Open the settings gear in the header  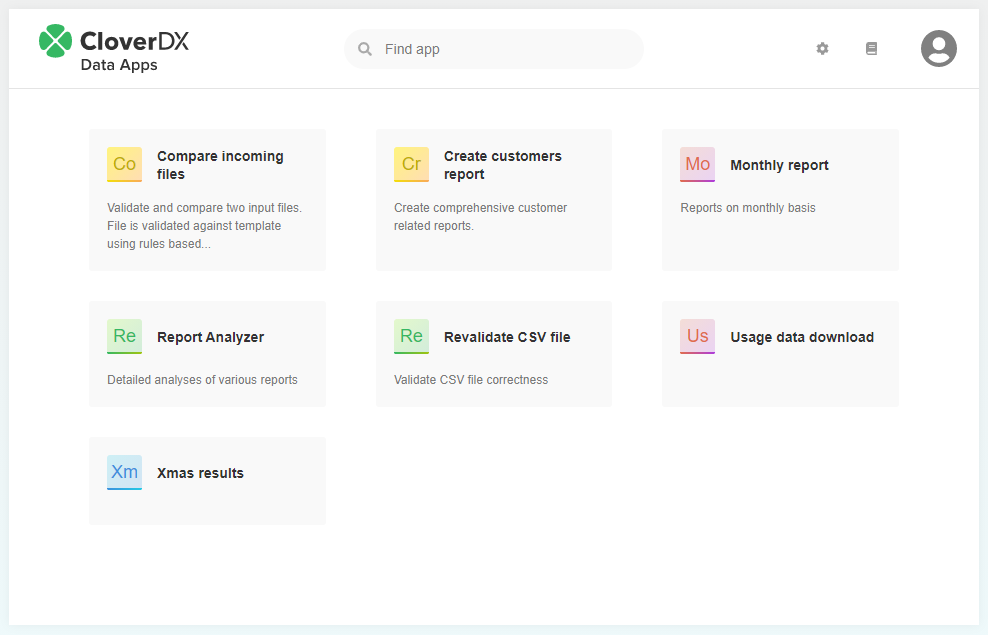(822, 48)
